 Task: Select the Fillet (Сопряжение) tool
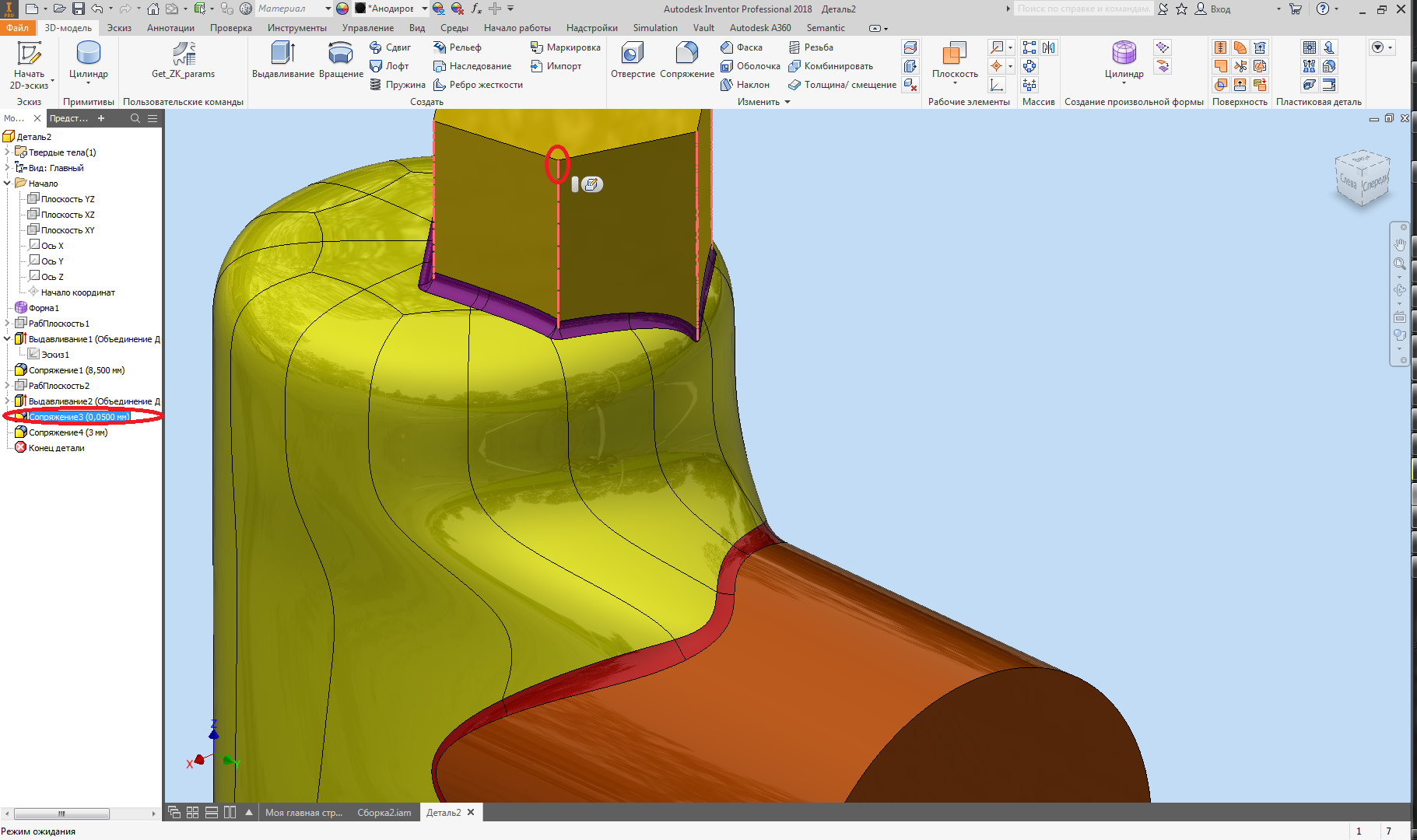pos(686,61)
